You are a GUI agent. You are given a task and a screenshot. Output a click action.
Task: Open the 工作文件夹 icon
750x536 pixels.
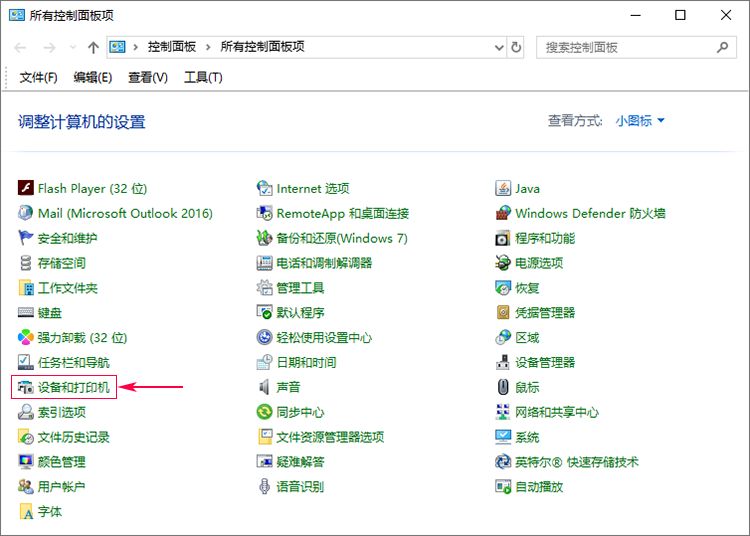pyautogui.click(x=25, y=287)
